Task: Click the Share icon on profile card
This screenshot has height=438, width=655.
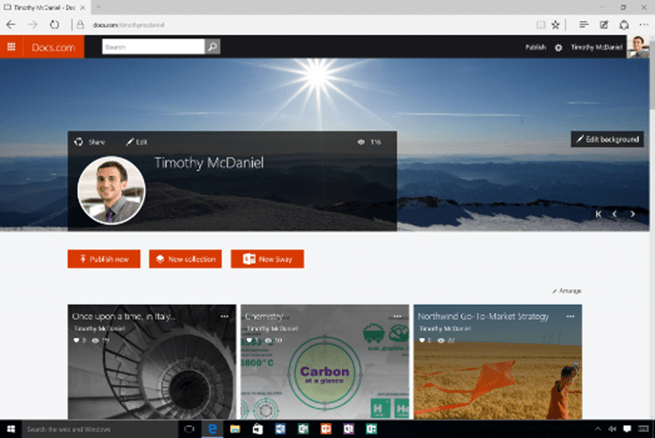Action: coord(79,142)
